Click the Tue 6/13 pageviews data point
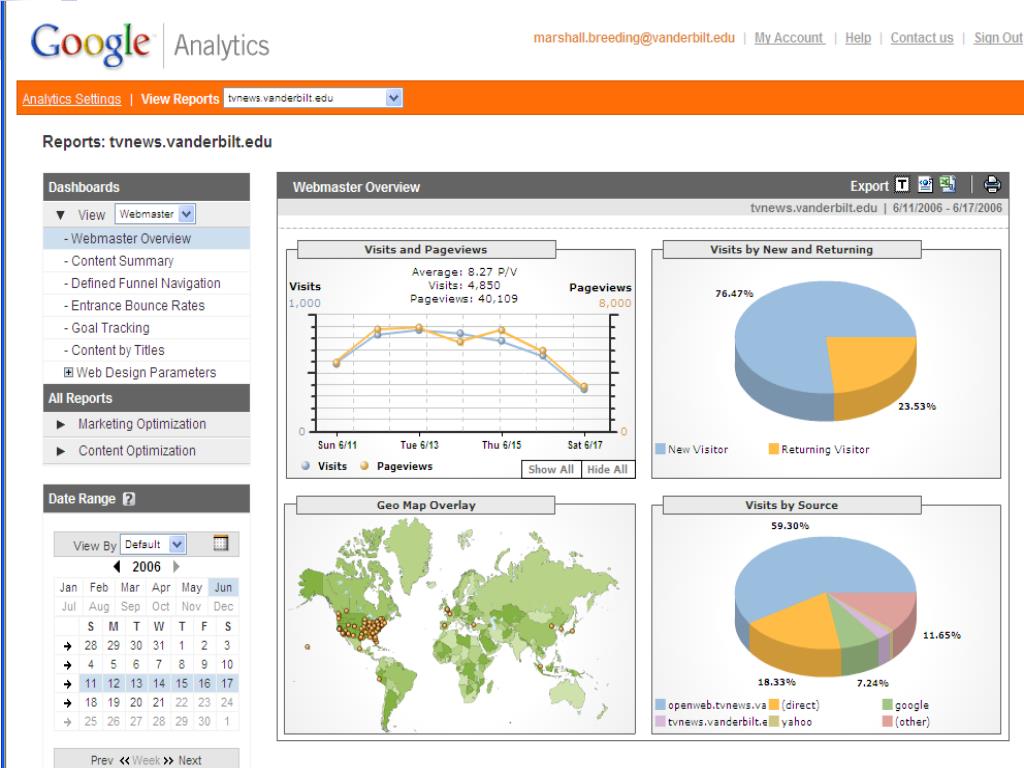This screenshot has width=1024, height=768. (x=419, y=328)
